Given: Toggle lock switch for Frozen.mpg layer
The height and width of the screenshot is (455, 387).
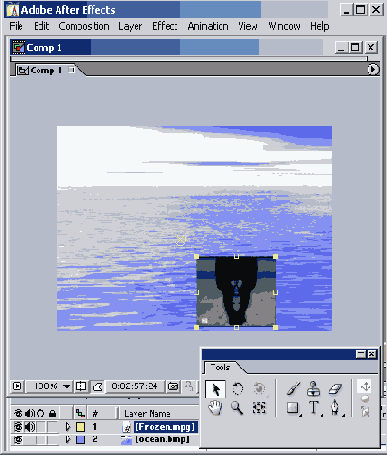Looking at the screenshot, I should (x=52, y=426).
